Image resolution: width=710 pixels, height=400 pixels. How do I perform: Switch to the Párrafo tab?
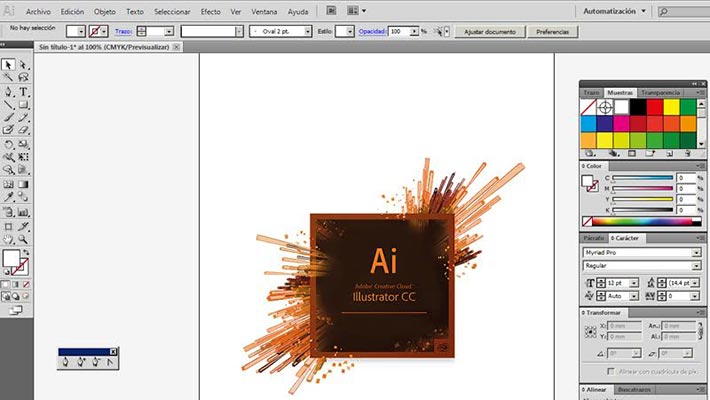point(594,238)
